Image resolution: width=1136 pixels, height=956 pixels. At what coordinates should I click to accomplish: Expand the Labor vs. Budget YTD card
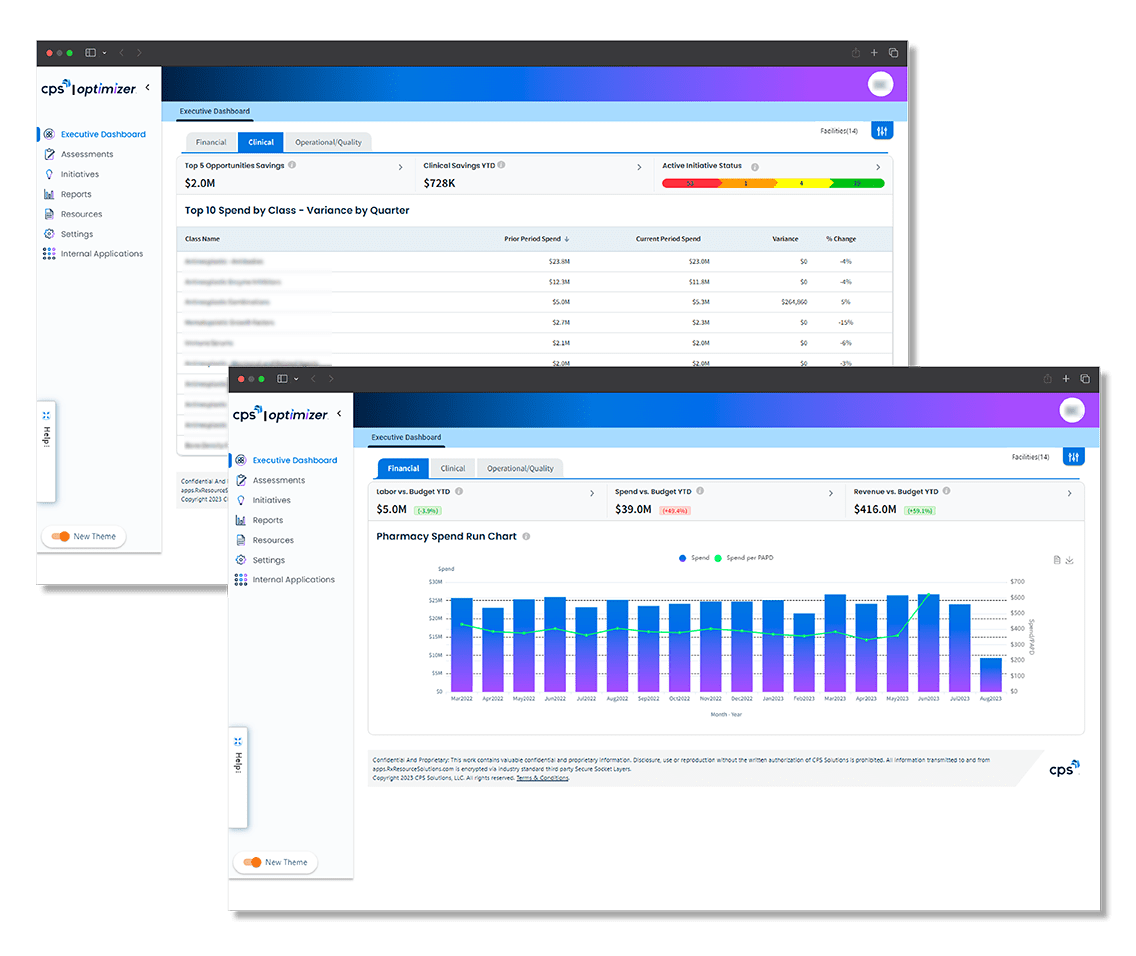click(x=592, y=492)
